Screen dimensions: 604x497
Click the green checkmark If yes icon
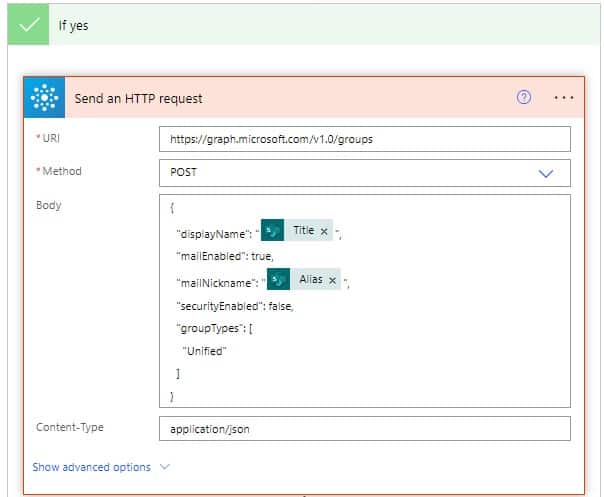click(x=28, y=25)
